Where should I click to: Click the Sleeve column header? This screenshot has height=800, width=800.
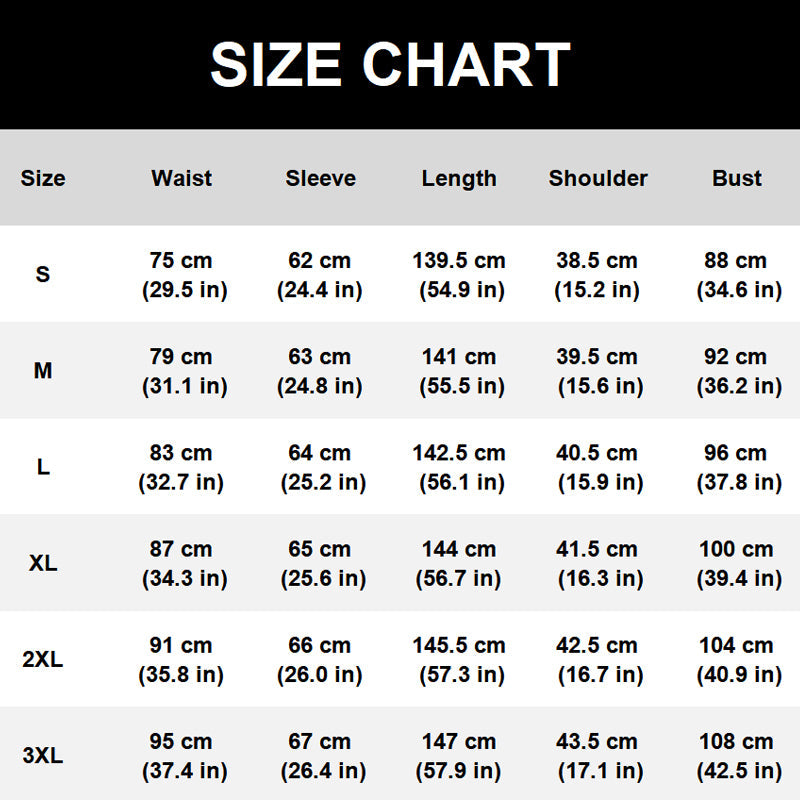click(x=320, y=178)
